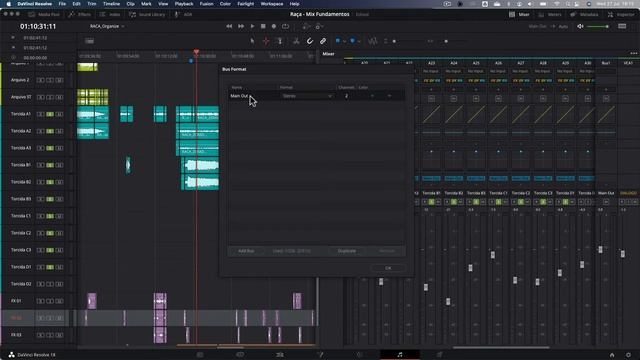Click Add Bus in Bus Format dialog
Image resolution: width=640 pixels, height=360 pixels.
click(246, 251)
